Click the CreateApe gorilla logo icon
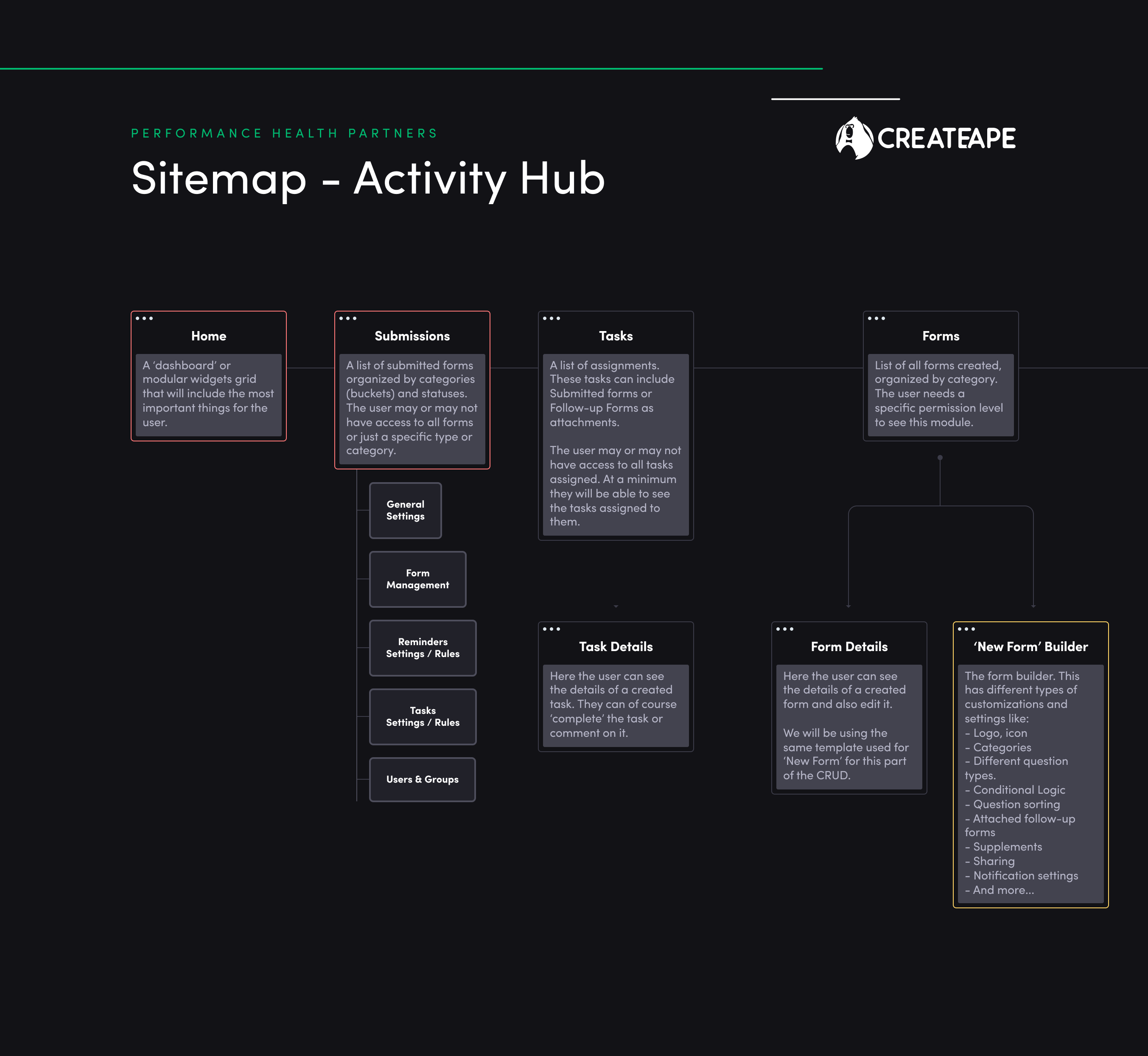This screenshot has width=1148, height=1056. (x=854, y=138)
